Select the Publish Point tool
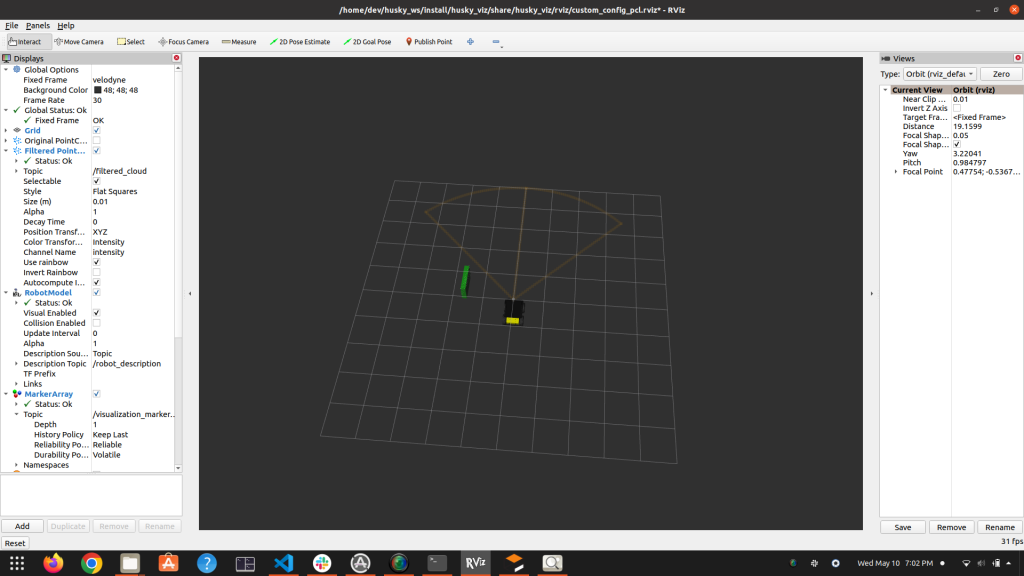Image resolution: width=1024 pixels, height=576 pixels. pyautogui.click(x=428, y=42)
